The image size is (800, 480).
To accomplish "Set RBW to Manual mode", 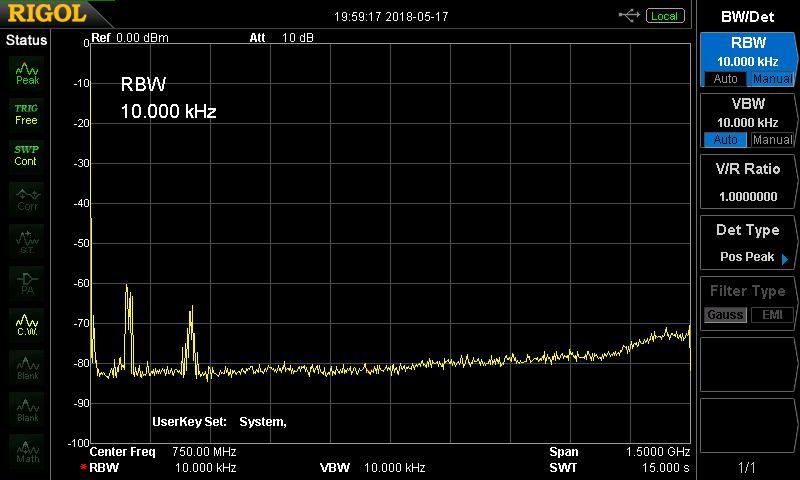I will pyautogui.click(x=772, y=79).
